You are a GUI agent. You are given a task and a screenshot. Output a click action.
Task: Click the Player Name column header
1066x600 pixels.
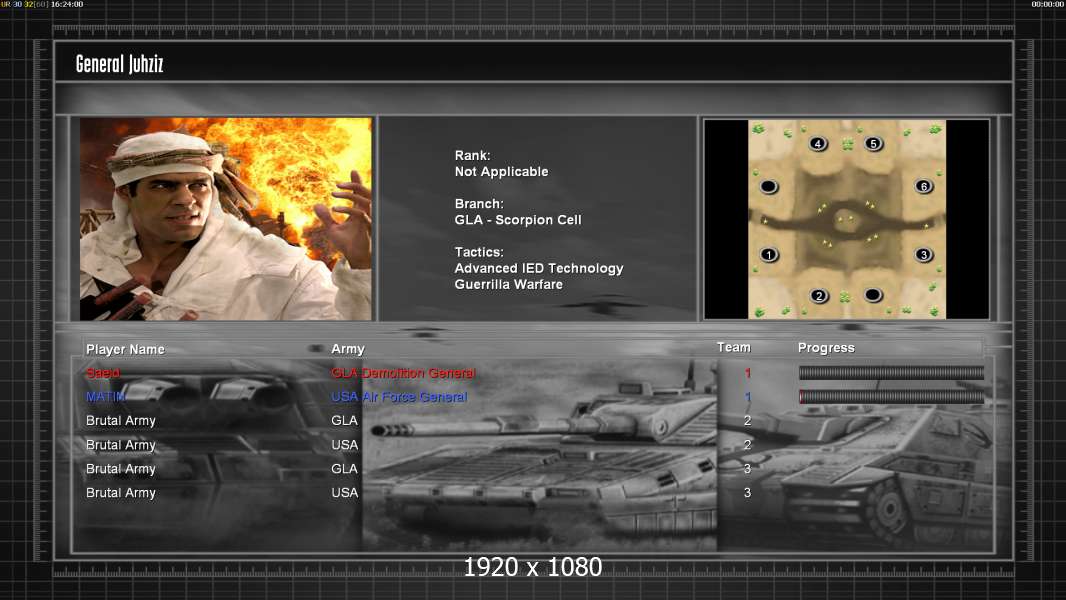pyautogui.click(x=125, y=349)
